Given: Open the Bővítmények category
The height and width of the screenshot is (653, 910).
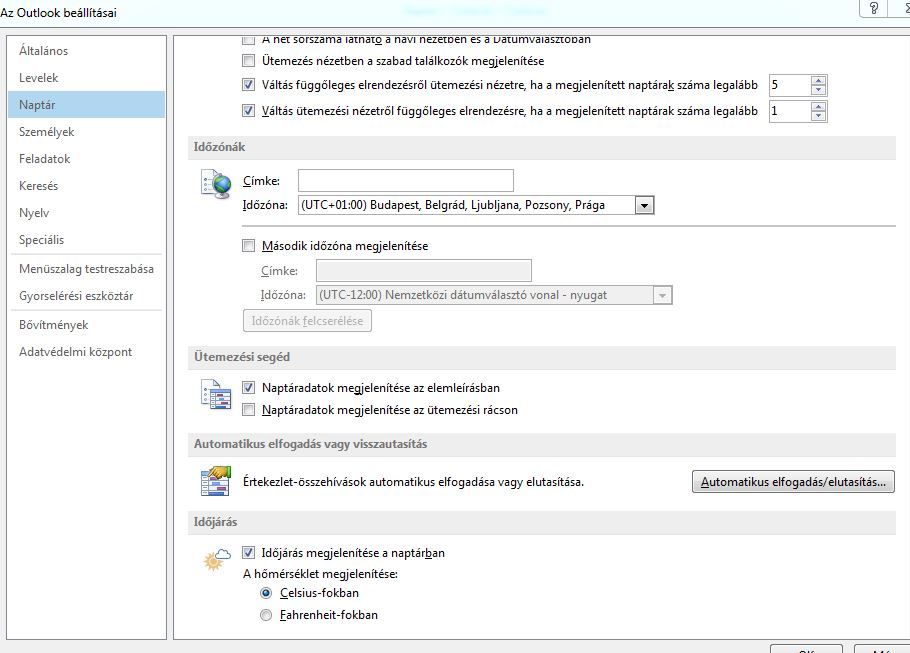Looking at the screenshot, I should coord(87,325).
